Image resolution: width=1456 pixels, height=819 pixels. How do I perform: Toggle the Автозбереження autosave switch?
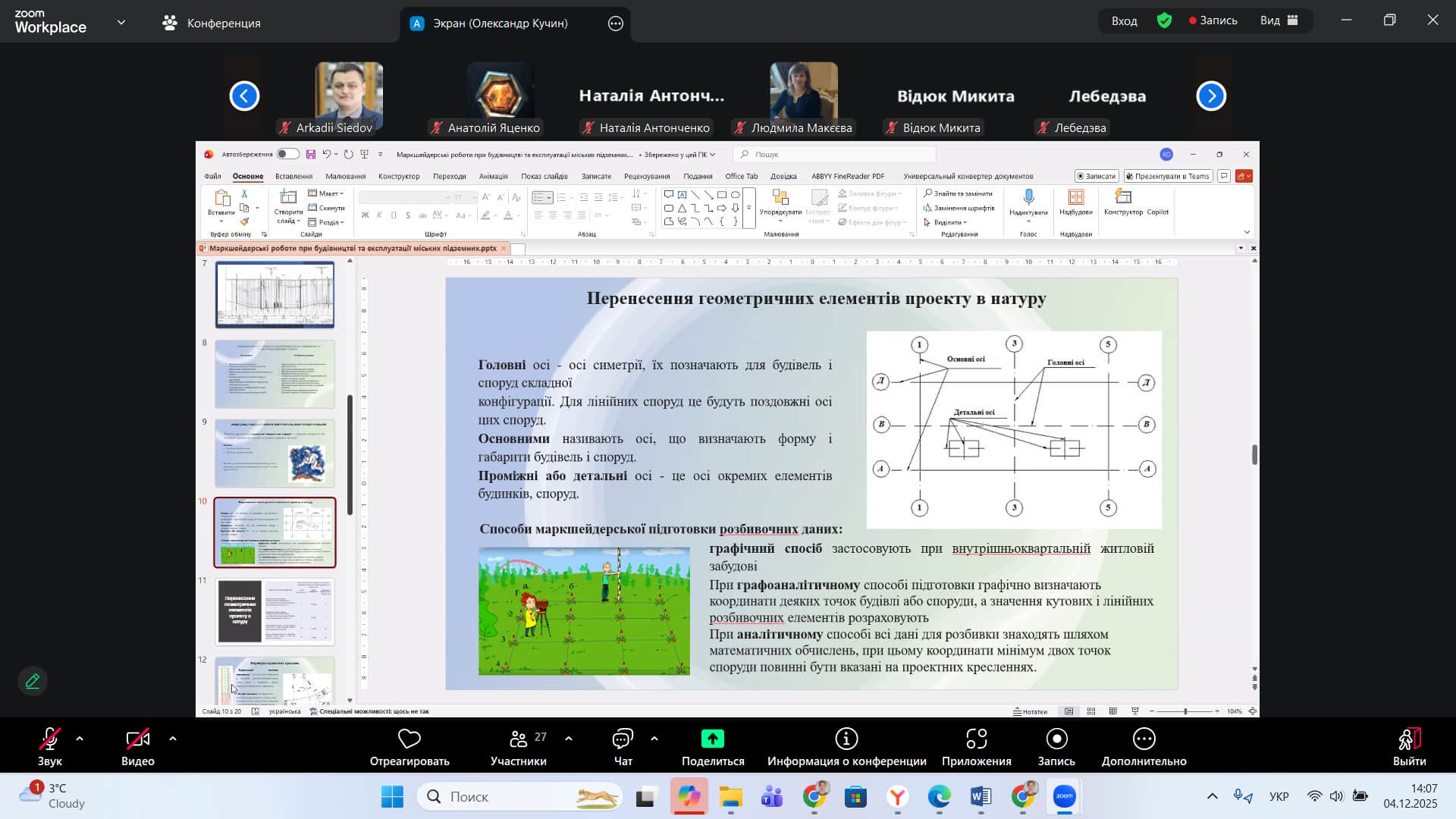point(287,154)
